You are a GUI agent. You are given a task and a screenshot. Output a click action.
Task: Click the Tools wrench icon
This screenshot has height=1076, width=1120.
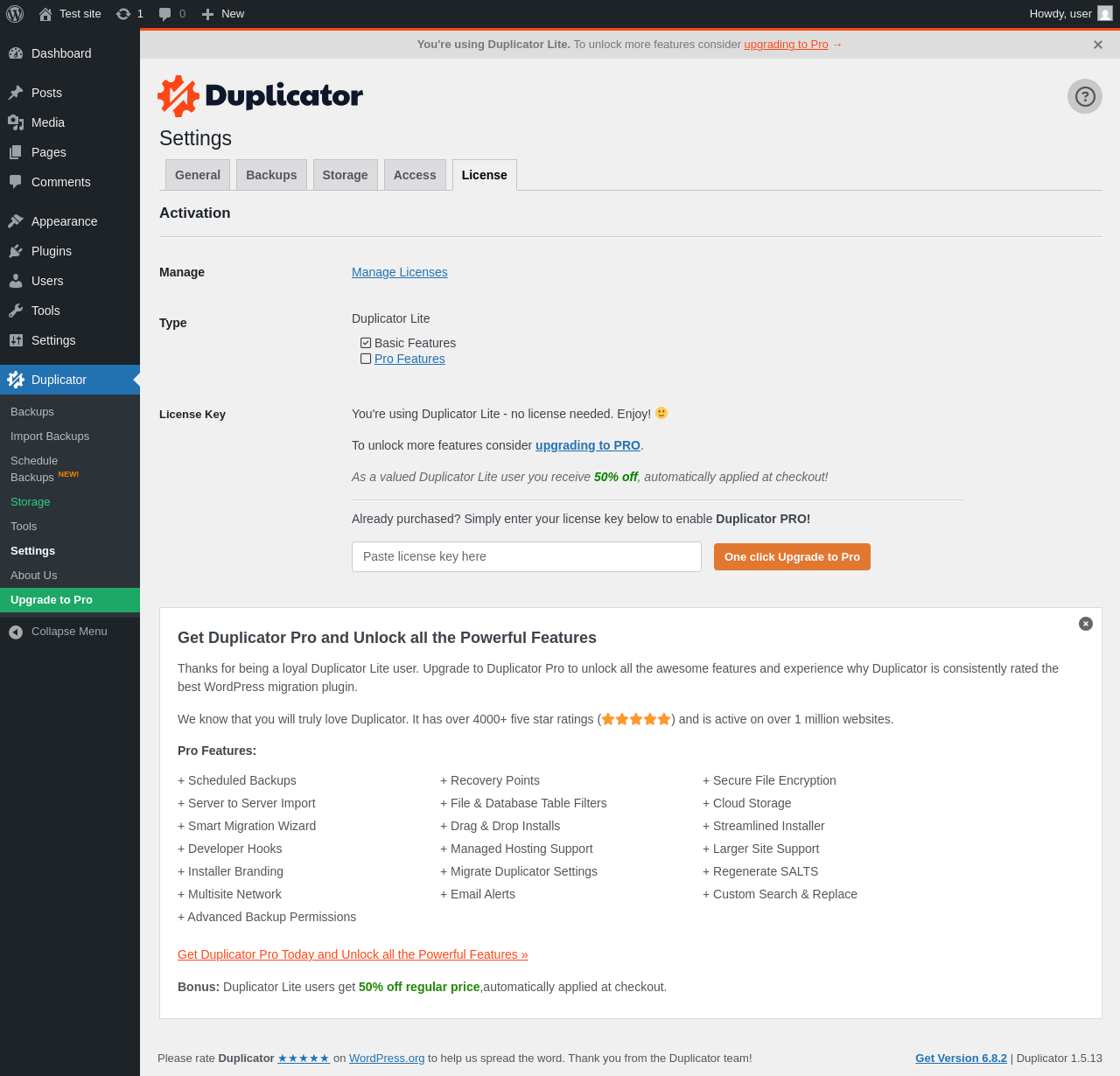(x=16, y=311)
